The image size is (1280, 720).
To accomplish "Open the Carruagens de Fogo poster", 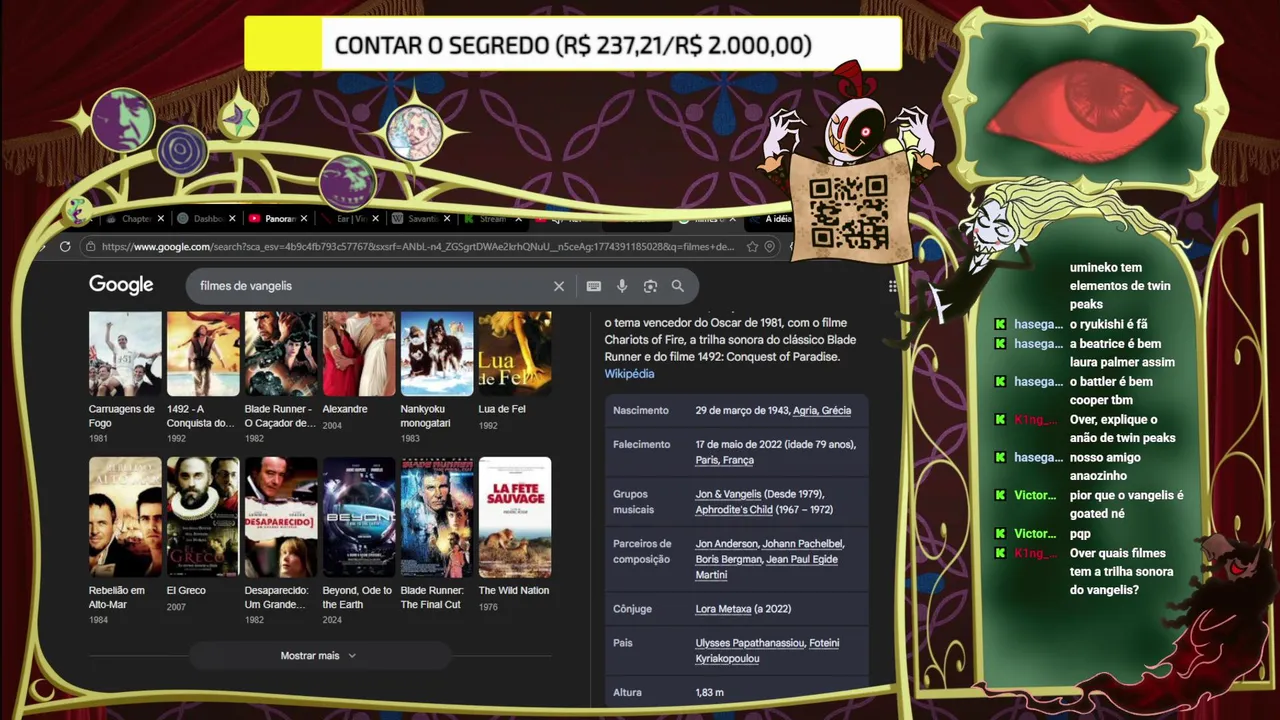I will pos(125,353).
